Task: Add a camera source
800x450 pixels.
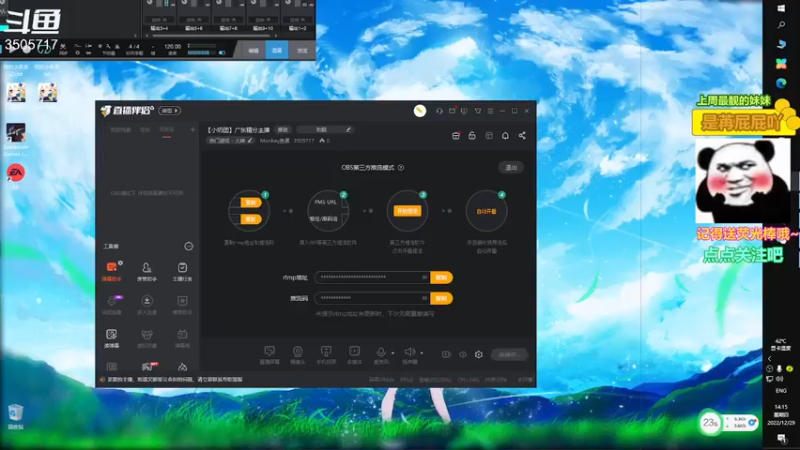Action: pos(297,355)
